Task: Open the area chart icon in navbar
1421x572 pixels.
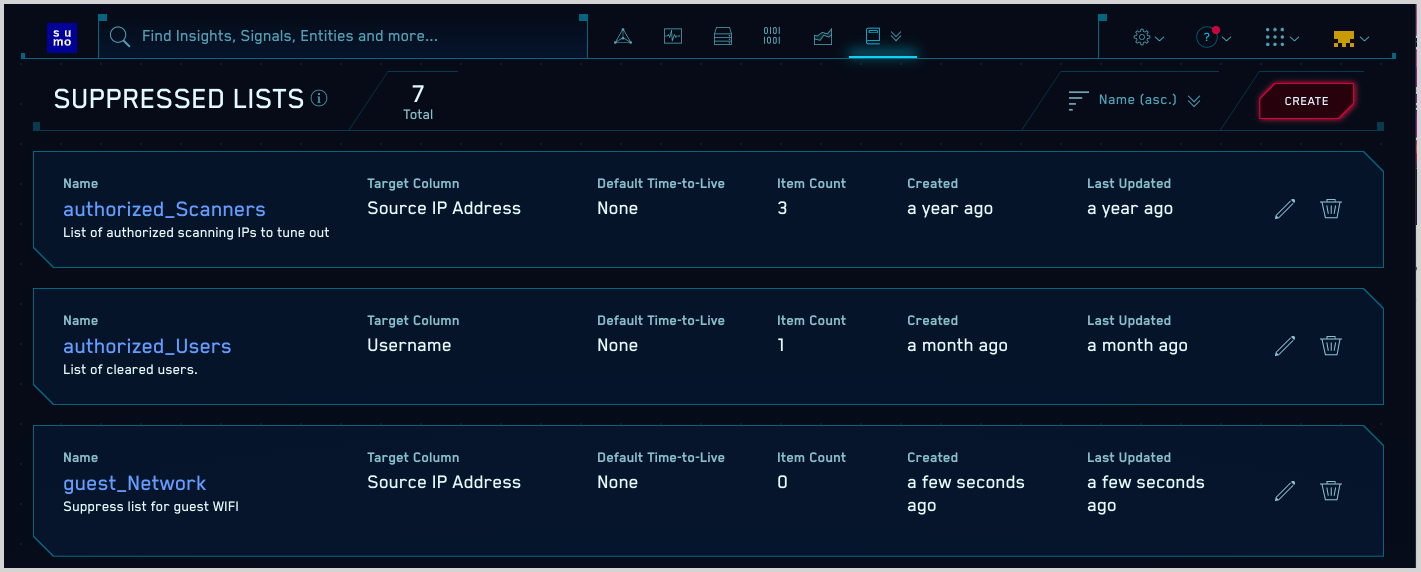Action: pos(823,37)
